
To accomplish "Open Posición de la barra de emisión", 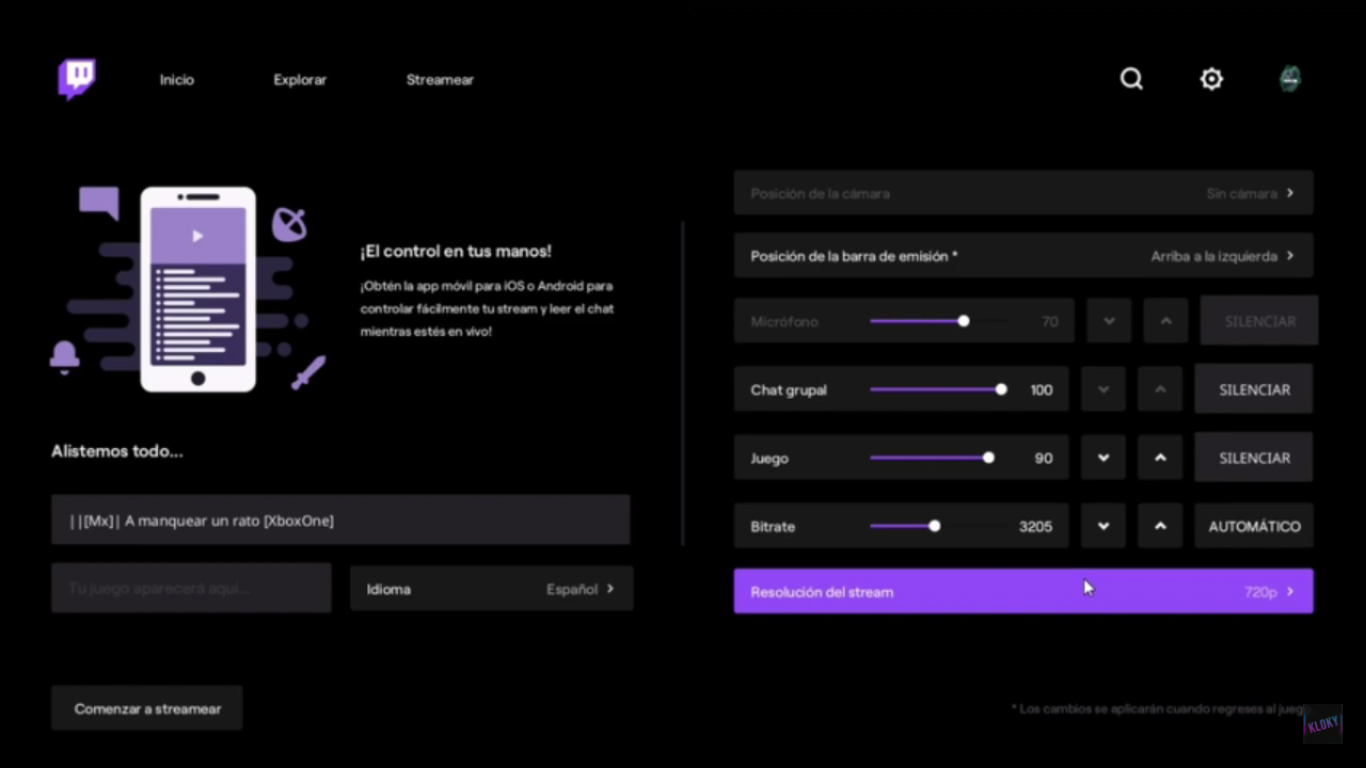I will click(x=1023, y=256).
